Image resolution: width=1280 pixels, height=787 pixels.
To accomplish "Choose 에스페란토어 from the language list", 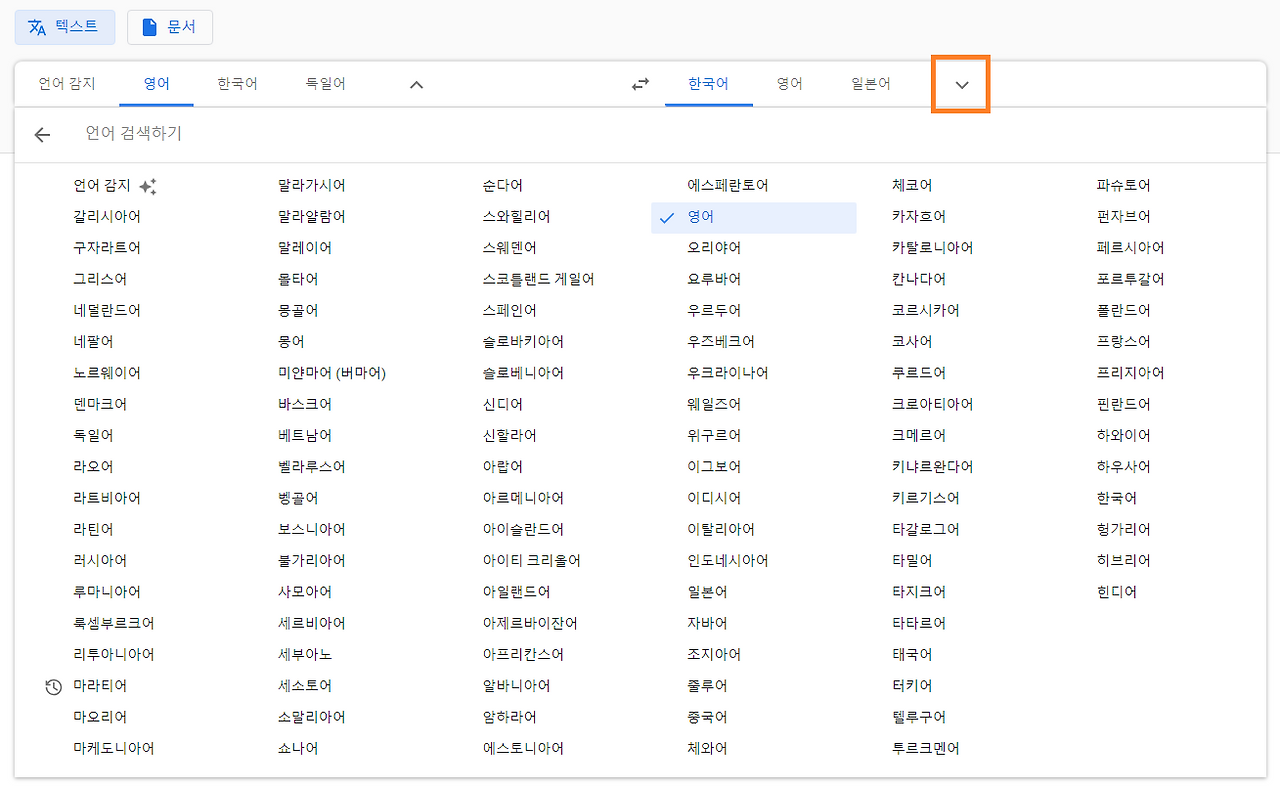I will pos(728,186).
